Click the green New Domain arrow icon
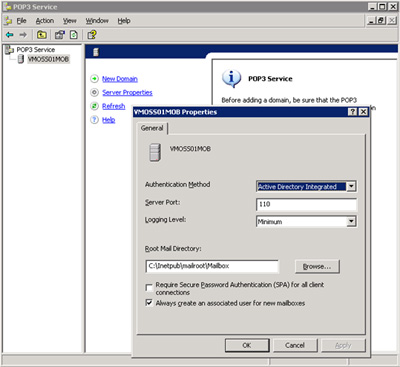The width and height of the screenshot is (400, 367). [95, 79]
